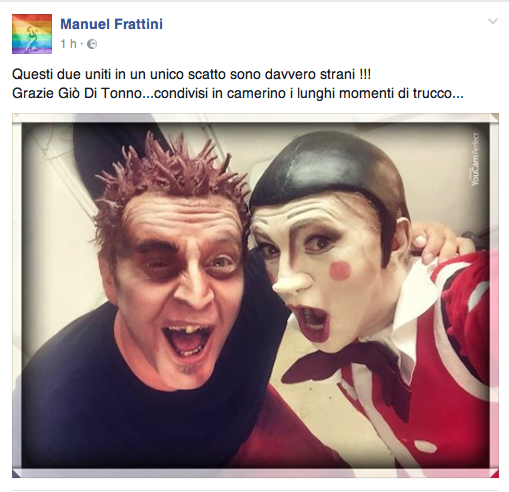Open the Manuel Frattini profile name link
509x492 pixels.
[111, 24]
